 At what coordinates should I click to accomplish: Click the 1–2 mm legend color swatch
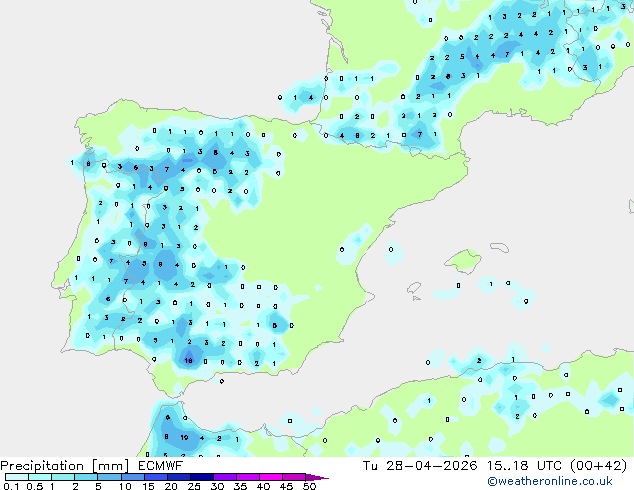pos(63,477)
